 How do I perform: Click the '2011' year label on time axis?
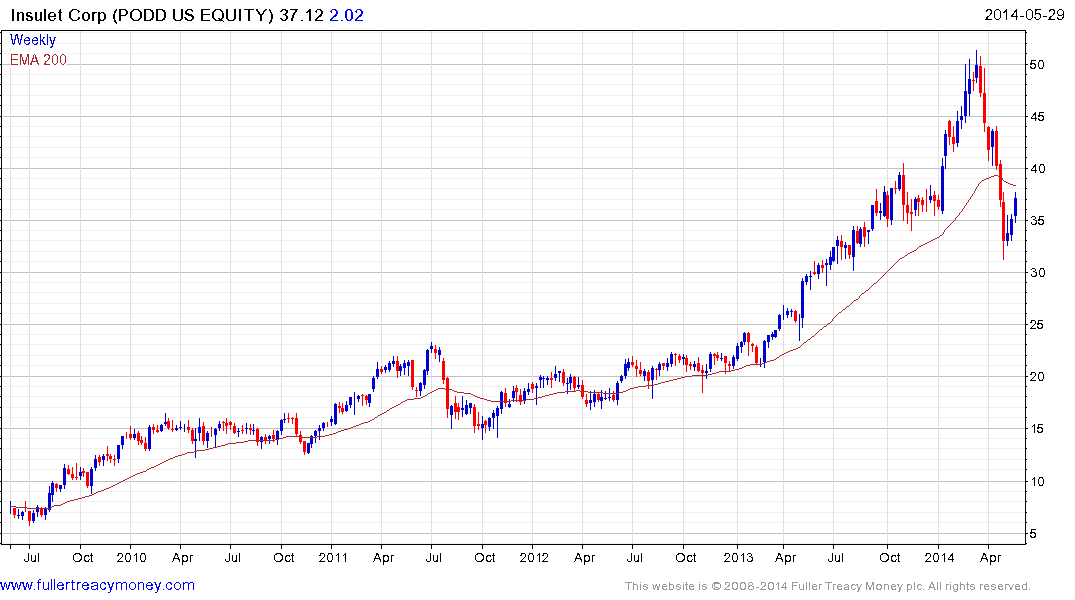(x=333, y=557)
